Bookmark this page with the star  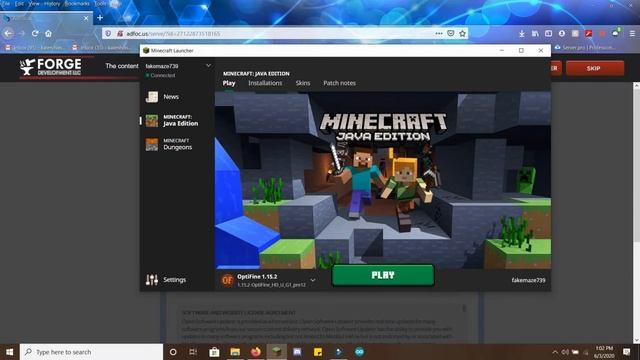pyautogui.click(x=462, y=33)
